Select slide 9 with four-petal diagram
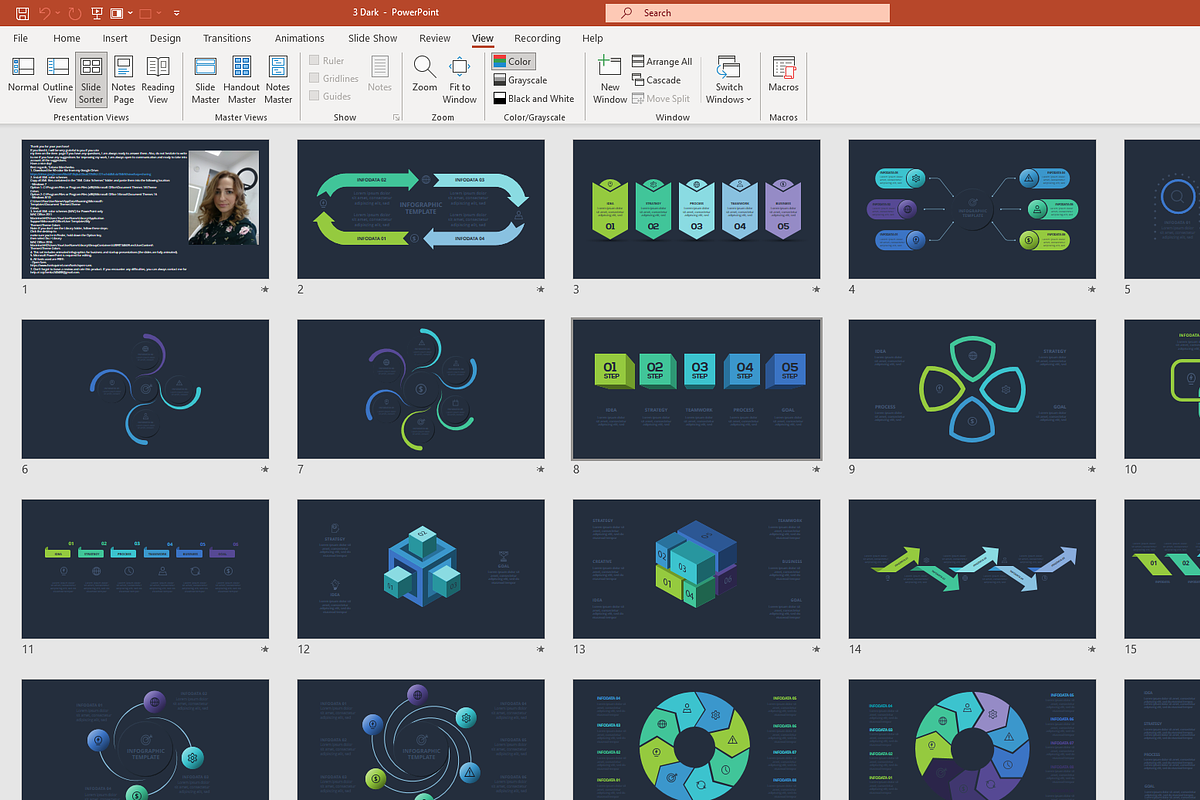The width and height of the screenshot is (1200, 800). [x=972, y=389]
